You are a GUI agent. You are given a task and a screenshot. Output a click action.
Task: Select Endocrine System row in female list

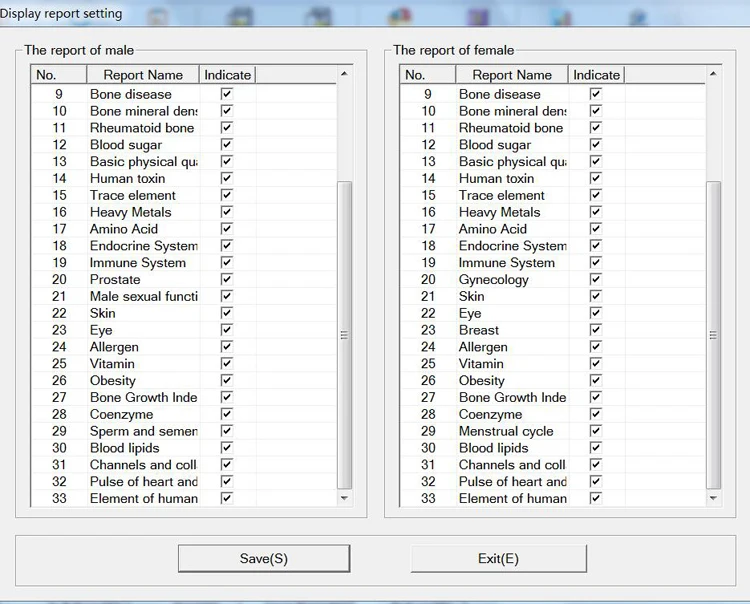512,246
